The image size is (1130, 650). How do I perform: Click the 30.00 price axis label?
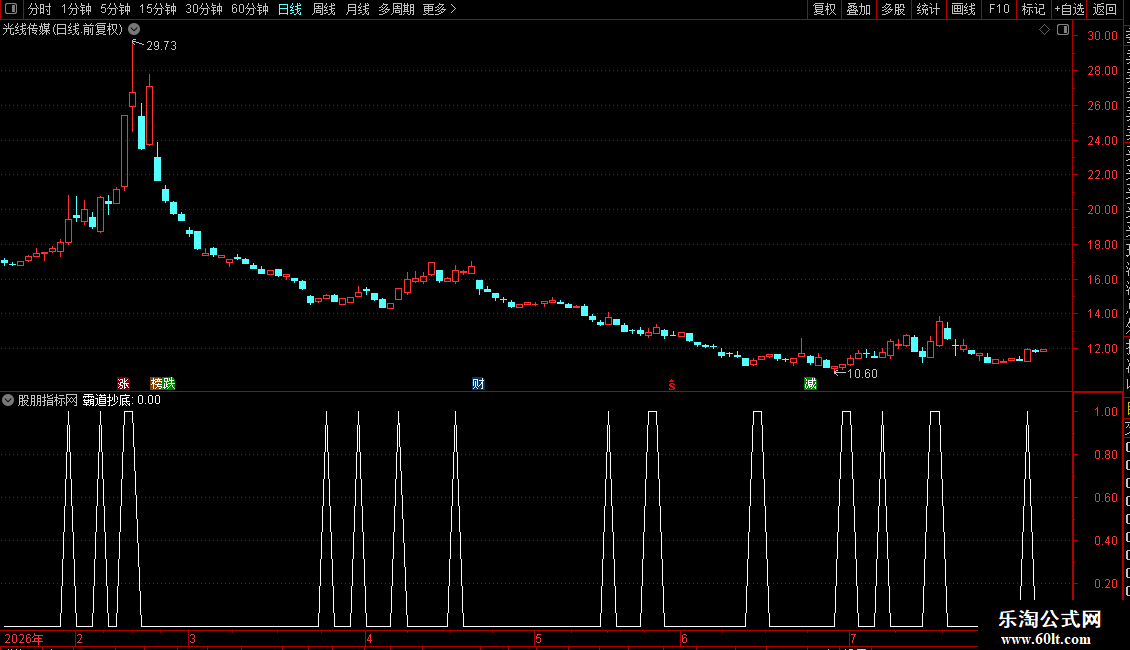[x=1103, y=35]
